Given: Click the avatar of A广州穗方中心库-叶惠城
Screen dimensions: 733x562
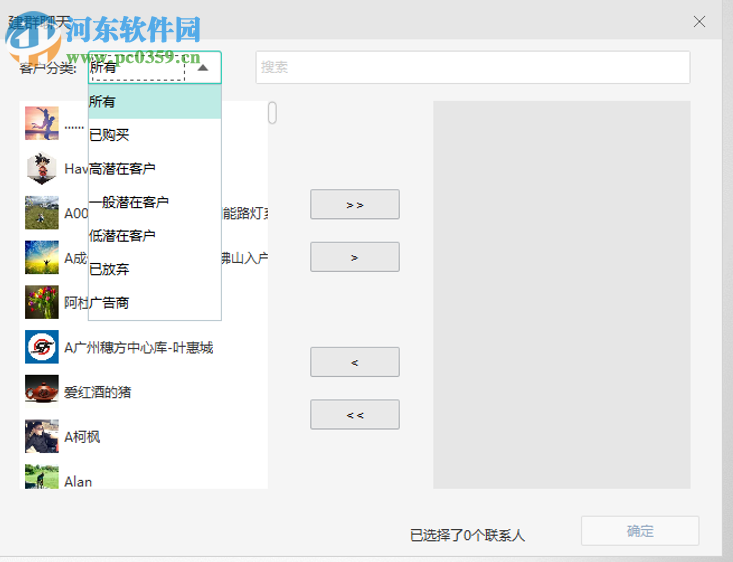Looking at the screenshot, I should point(42,347).
